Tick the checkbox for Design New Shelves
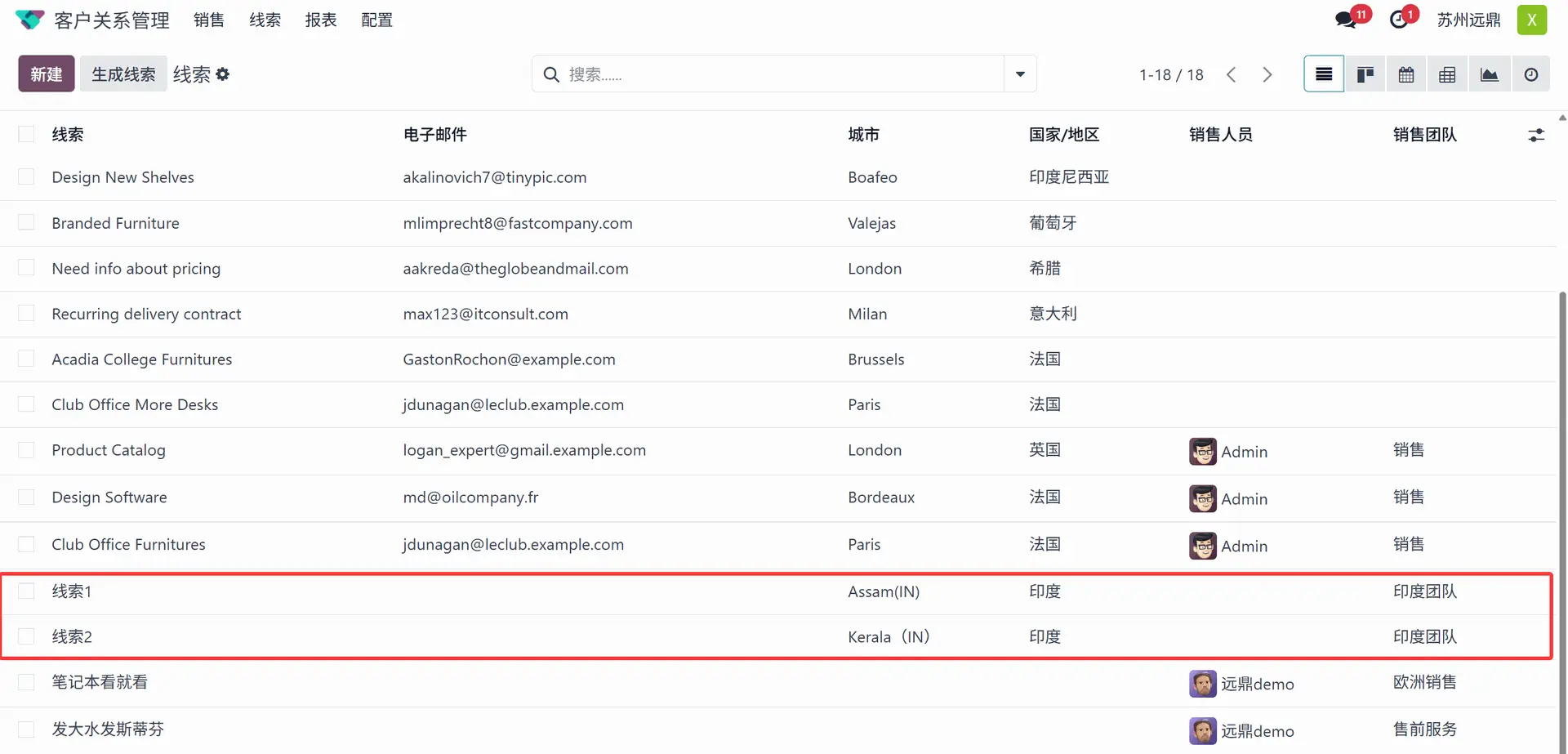The image size is (1568, 754). 26,177
